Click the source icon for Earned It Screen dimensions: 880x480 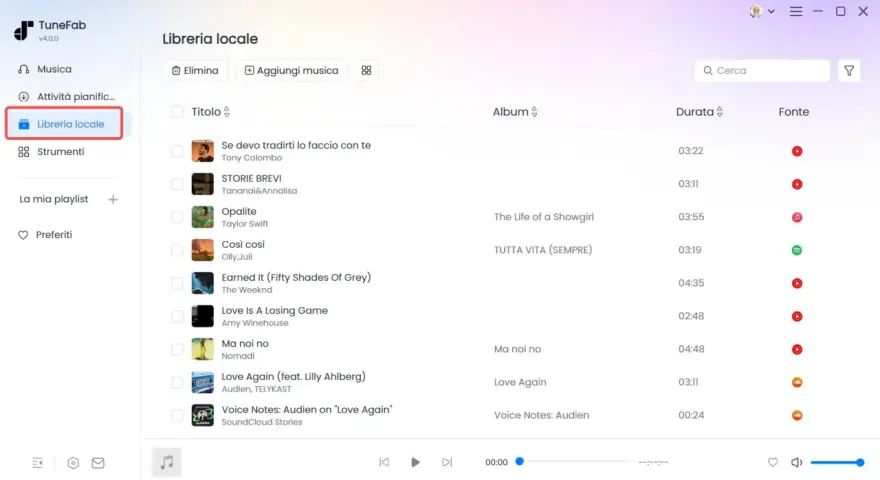tap(797, 284)
